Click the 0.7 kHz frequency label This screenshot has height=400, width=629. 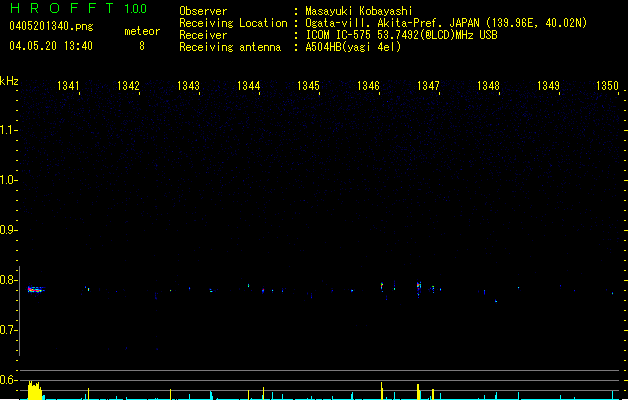[9, 330]
